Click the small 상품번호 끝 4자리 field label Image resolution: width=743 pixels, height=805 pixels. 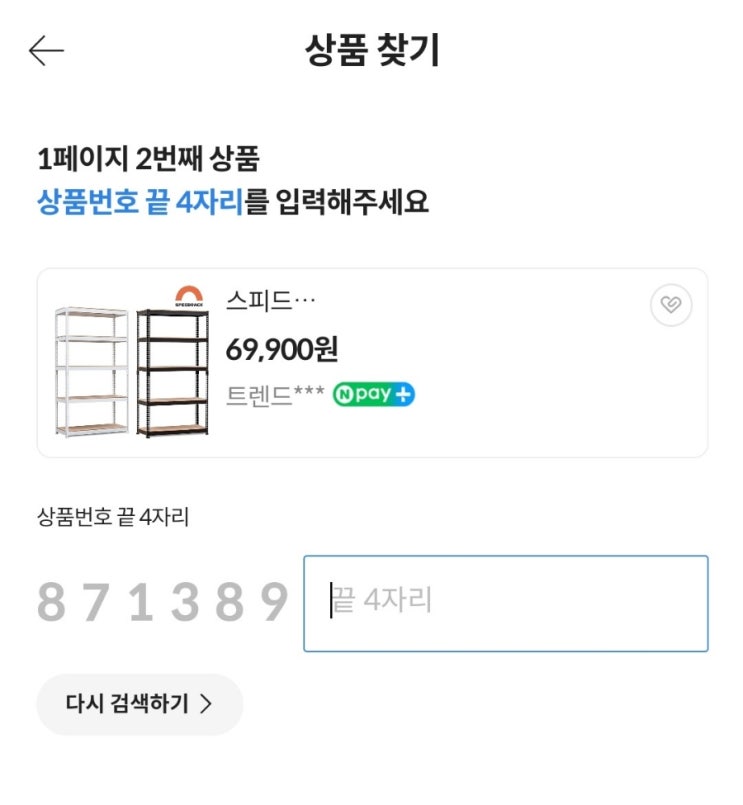[x=113, y=517]
